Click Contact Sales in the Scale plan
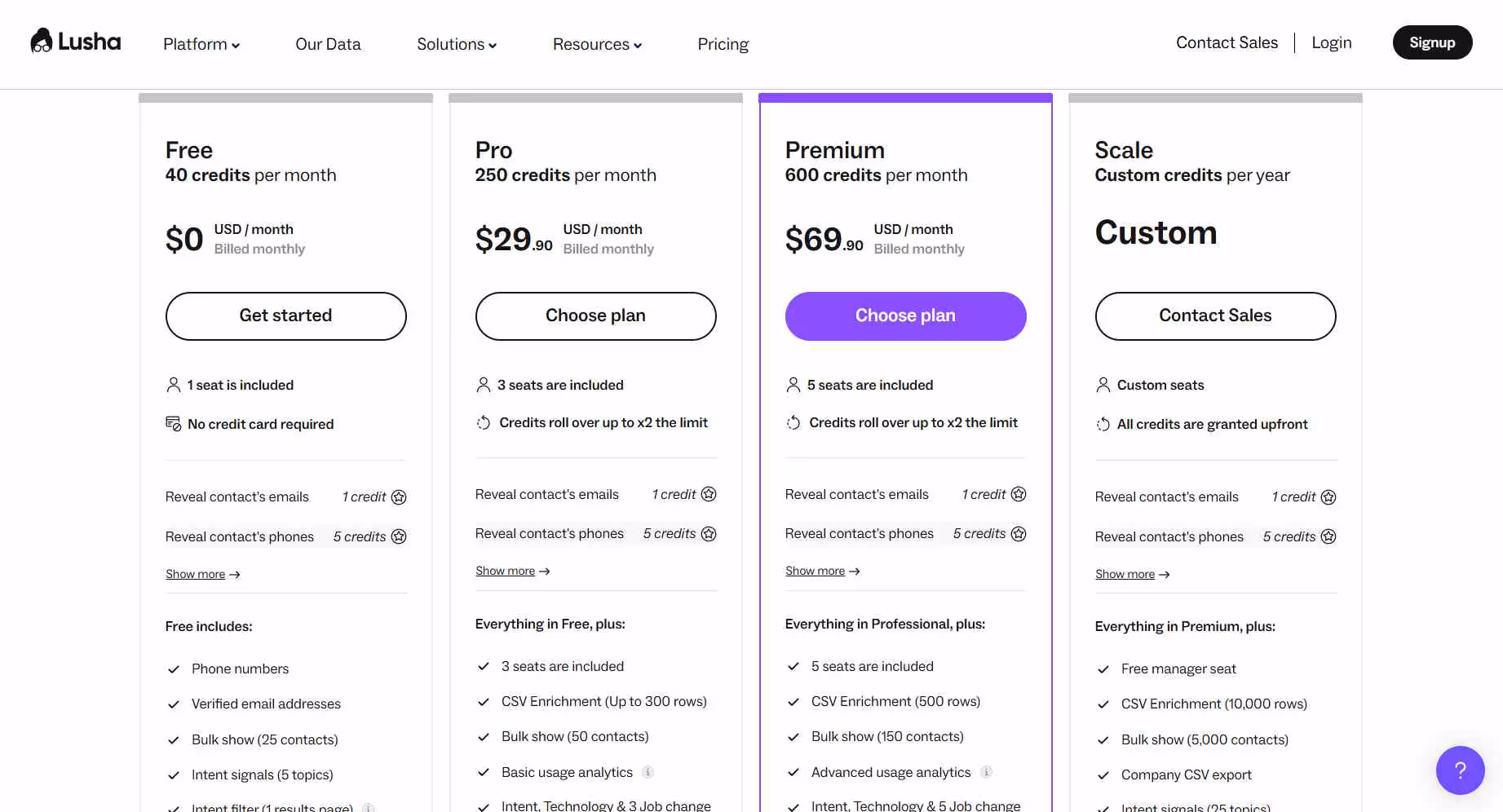This screenshot has width=1503, height=812. click(1214, 316)
